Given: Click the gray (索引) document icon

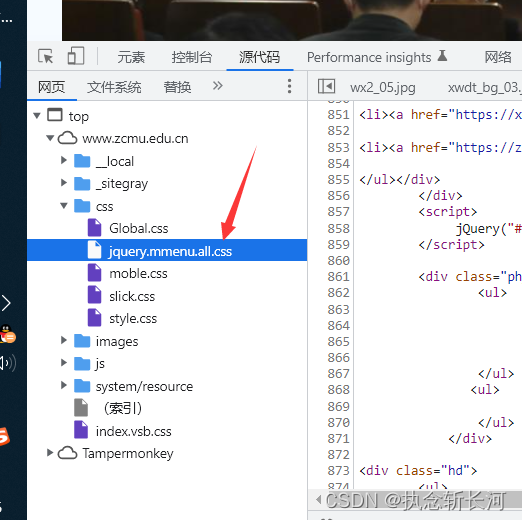Looking at the screenshot, I should click(81, 407).
